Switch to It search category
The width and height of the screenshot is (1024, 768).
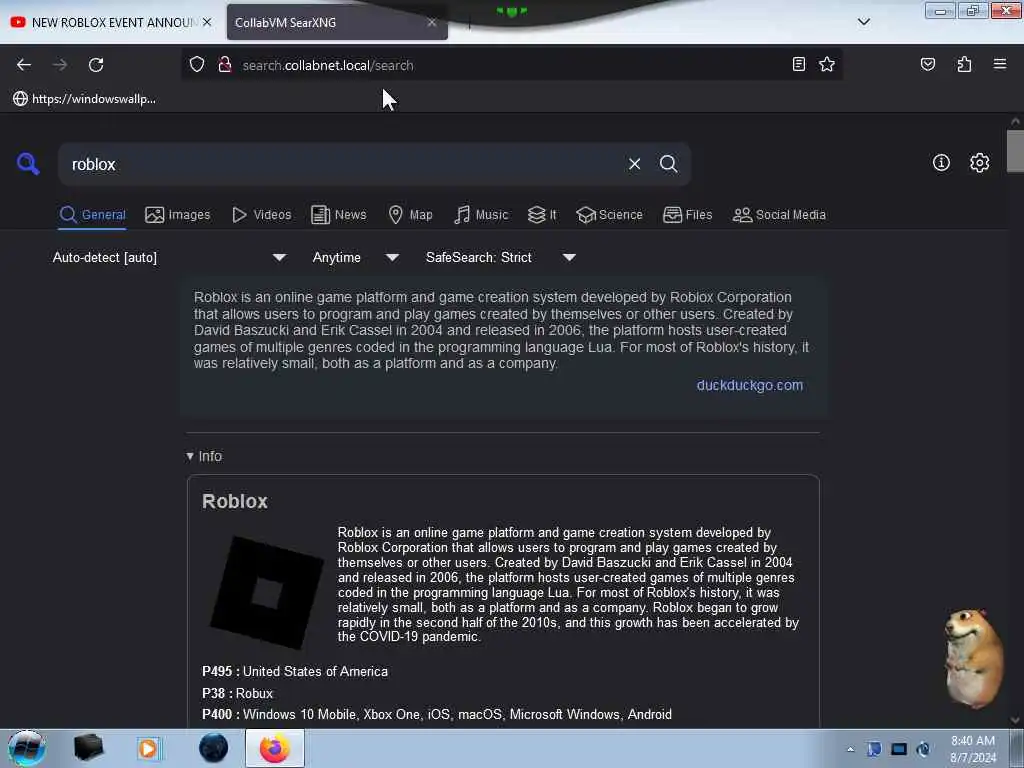pyautogui.click(x=542, y=215)
